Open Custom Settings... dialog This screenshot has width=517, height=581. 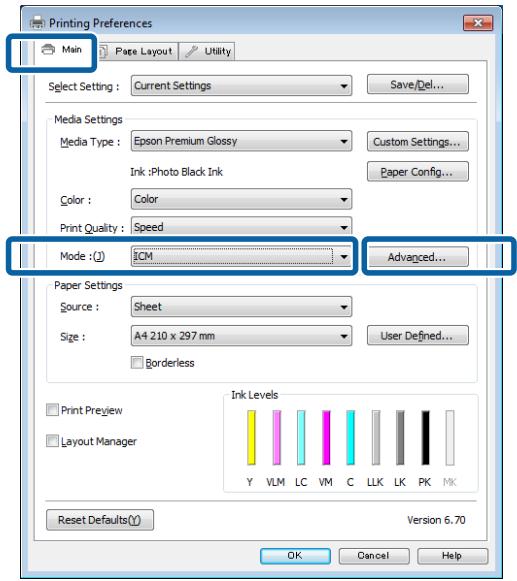[418, 142]
